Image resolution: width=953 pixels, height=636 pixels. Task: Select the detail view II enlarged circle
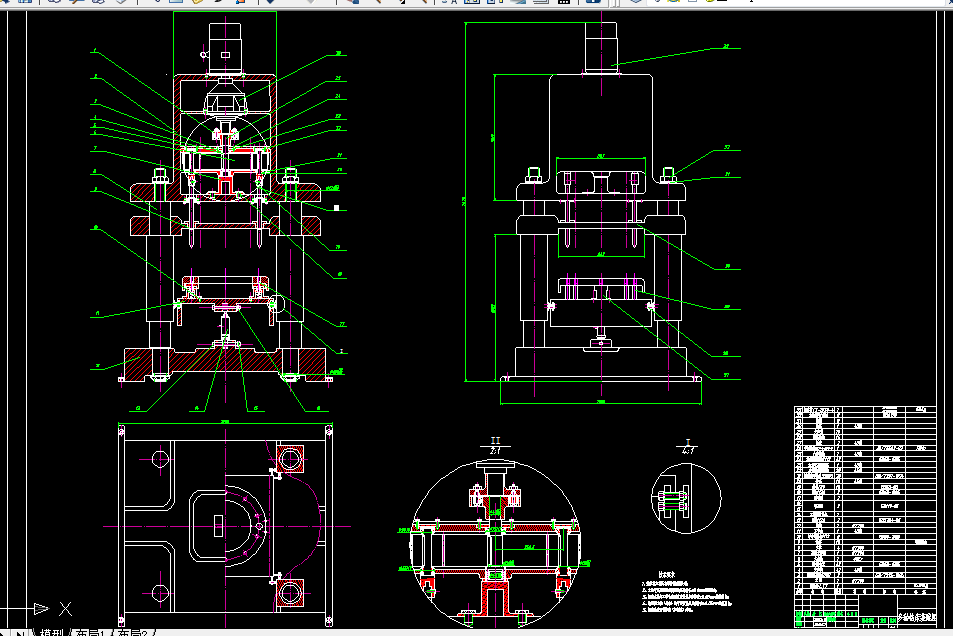pos(495,543)
